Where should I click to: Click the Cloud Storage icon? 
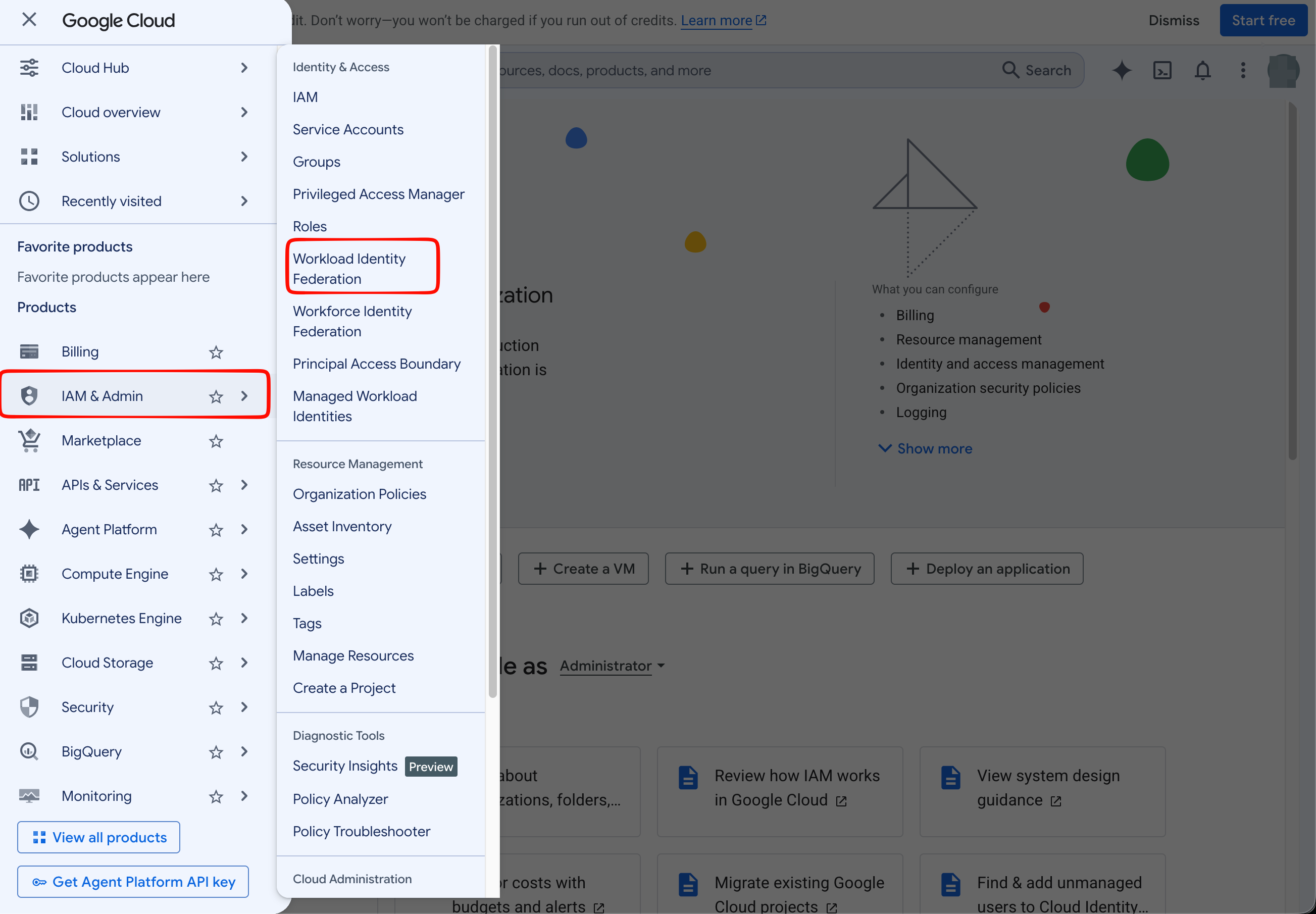click(29, 663)
